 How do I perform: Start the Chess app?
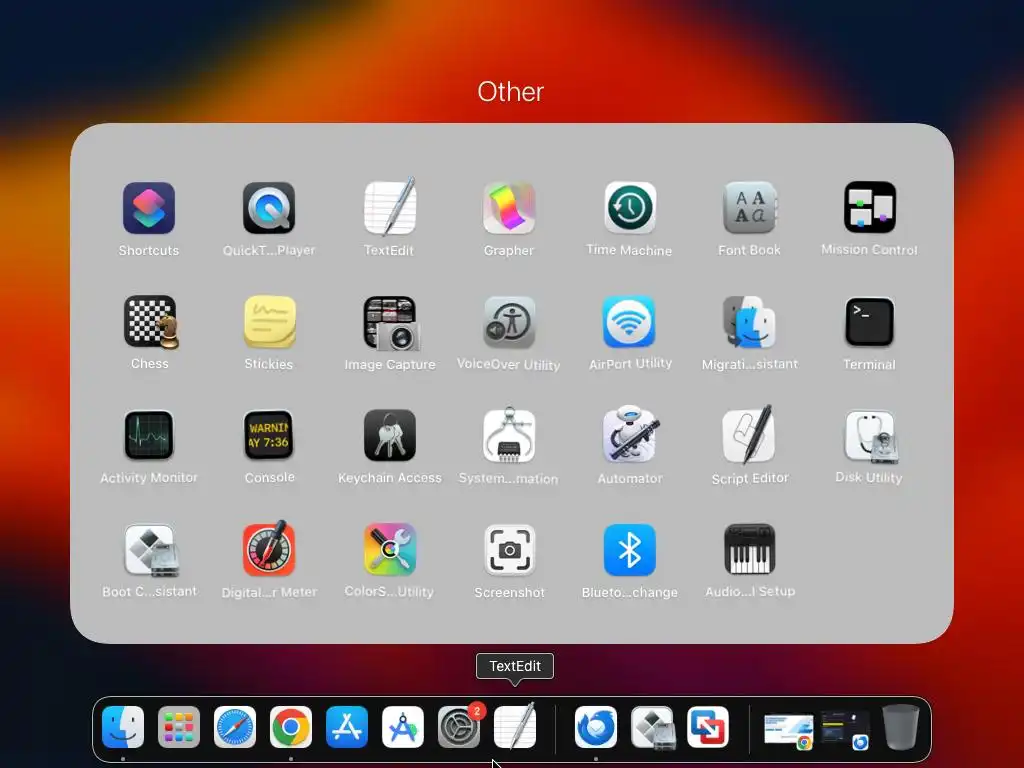pos(150,322)
